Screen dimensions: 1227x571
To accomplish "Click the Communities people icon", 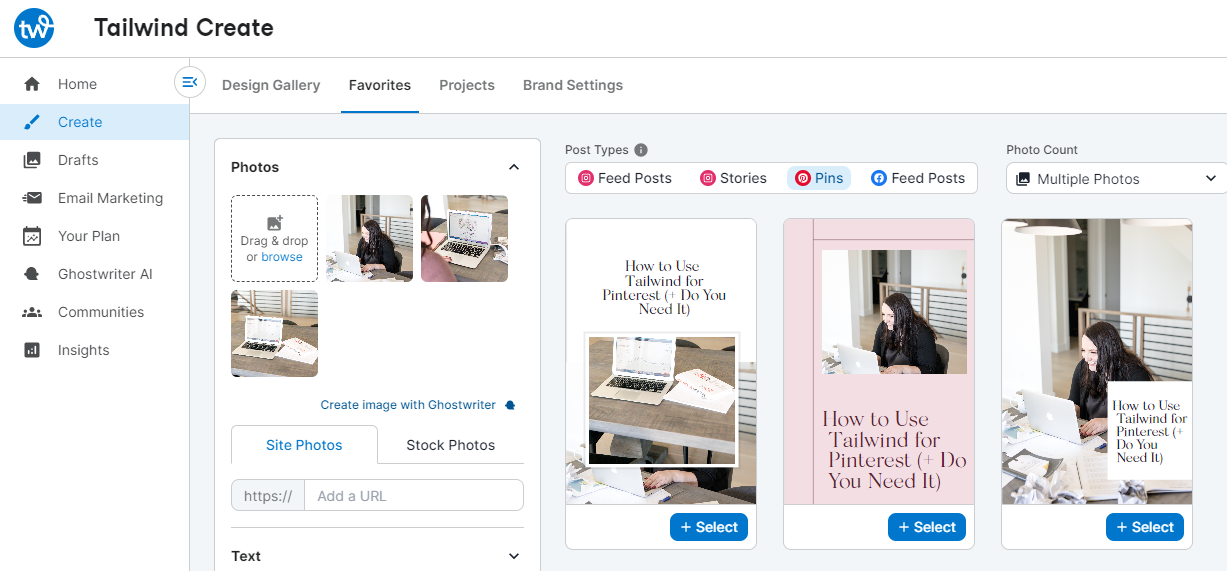I will (32, 312).
